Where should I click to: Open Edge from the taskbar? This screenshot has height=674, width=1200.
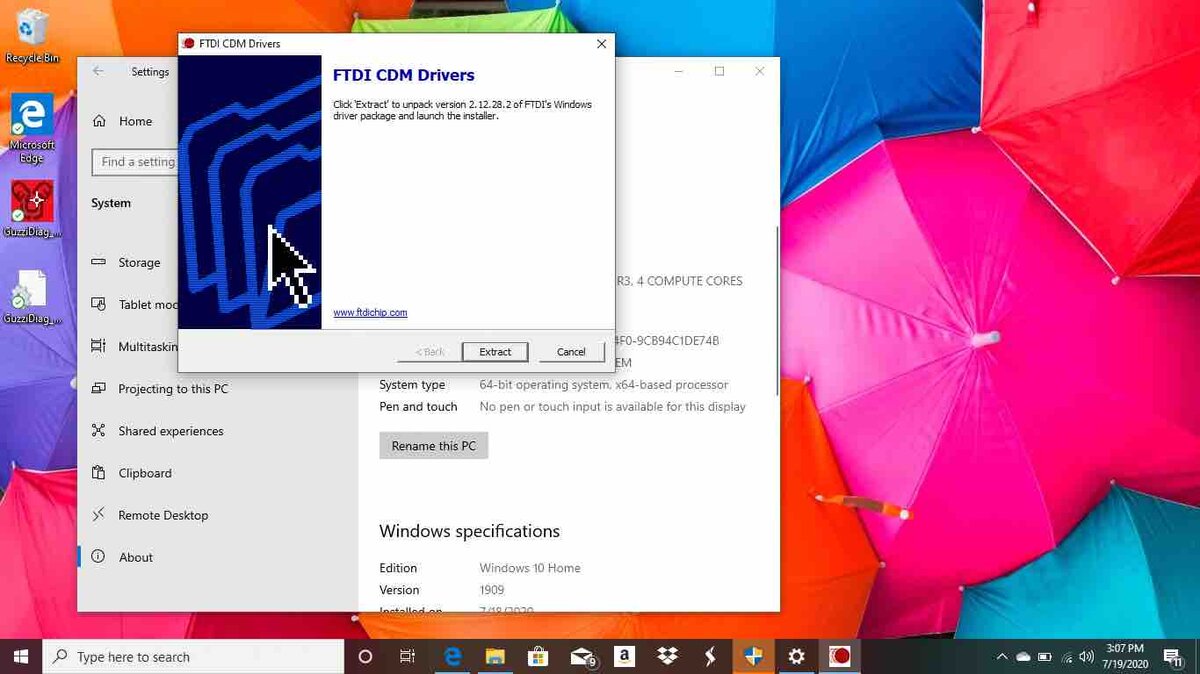point(452,657)
